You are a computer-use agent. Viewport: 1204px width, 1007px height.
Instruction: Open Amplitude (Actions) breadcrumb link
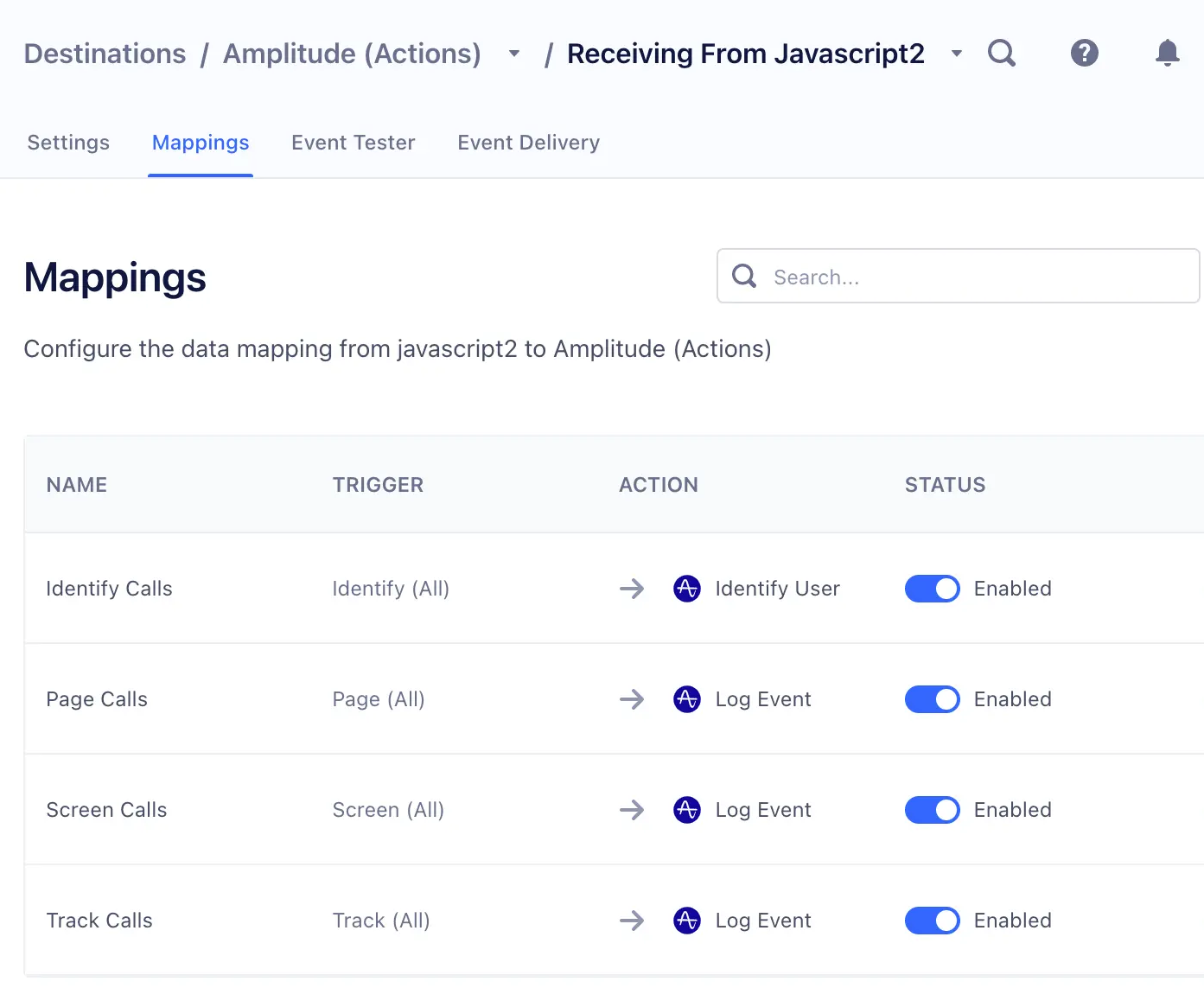[x=352, y=54]
